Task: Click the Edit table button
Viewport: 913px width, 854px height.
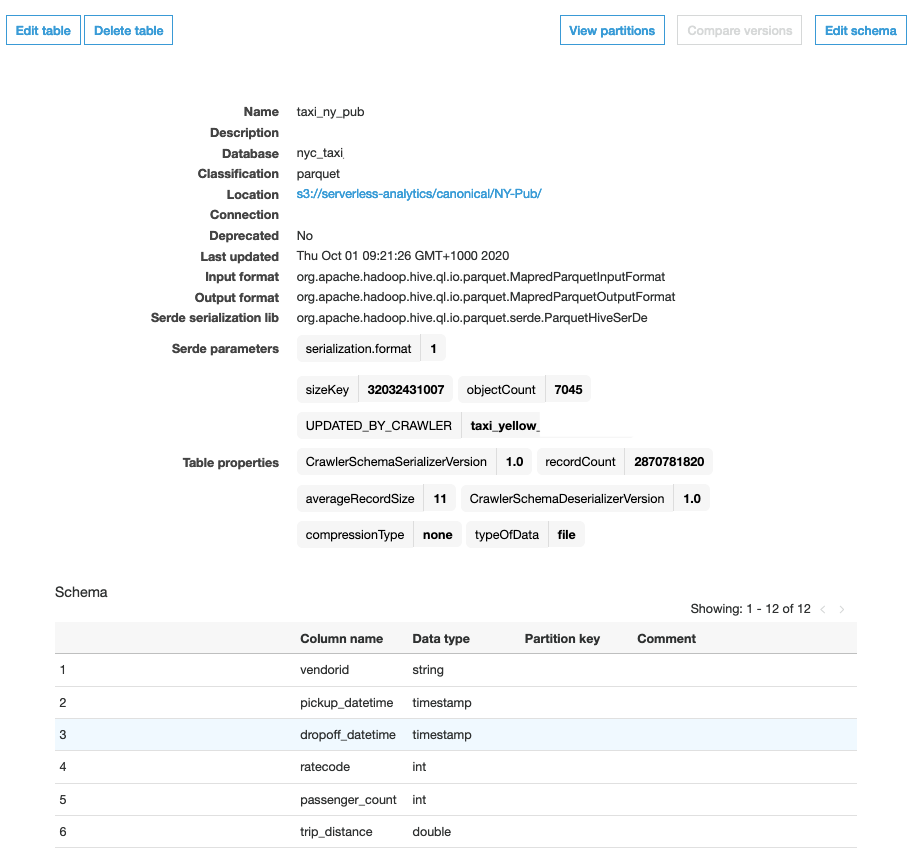Action: (43, 30)
